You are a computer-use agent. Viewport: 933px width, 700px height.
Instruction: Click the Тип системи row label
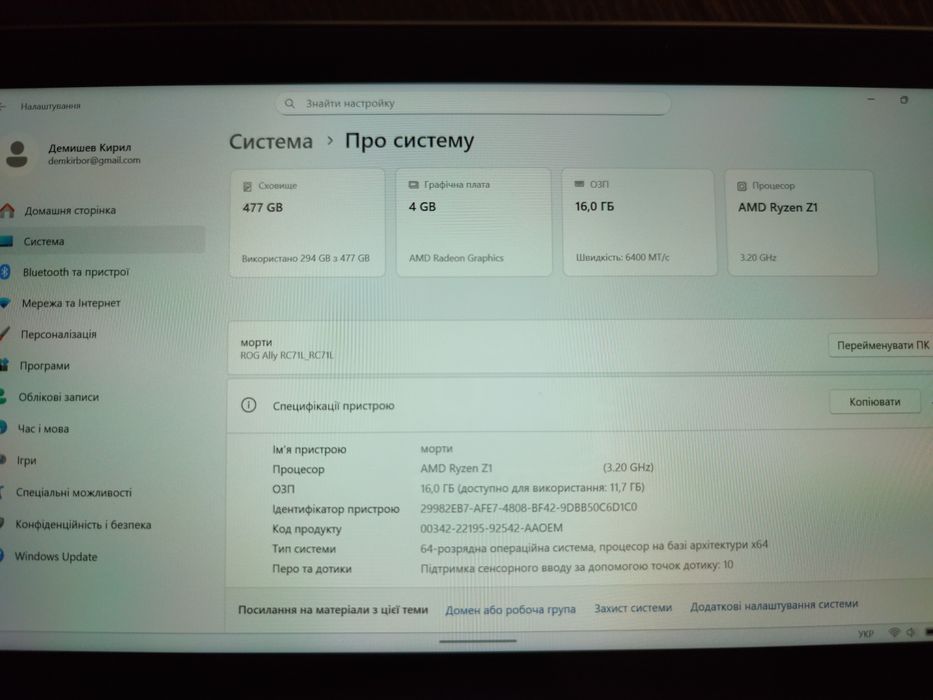click(304, 549)
